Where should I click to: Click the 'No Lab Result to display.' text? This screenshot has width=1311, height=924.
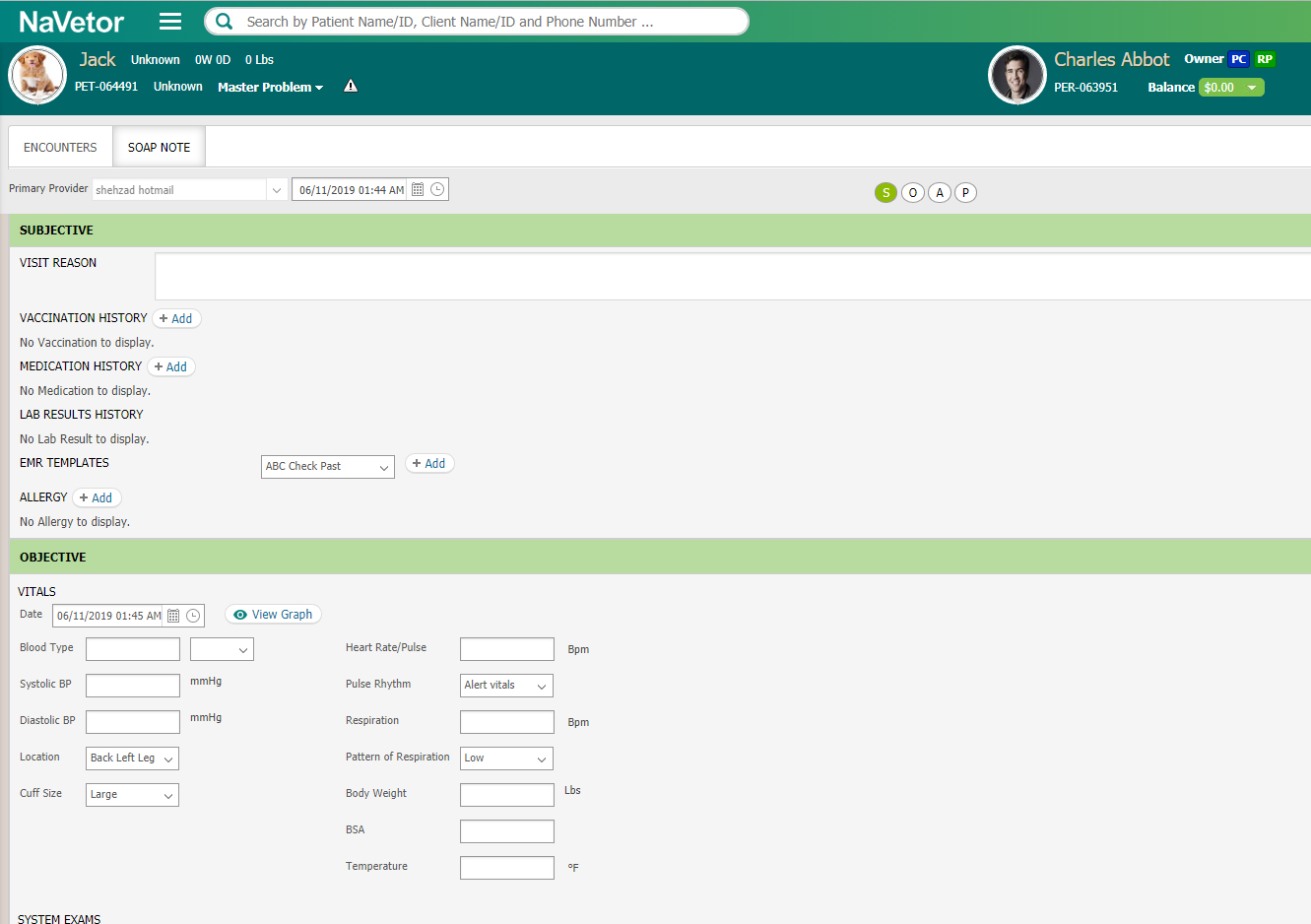(85, 439)
